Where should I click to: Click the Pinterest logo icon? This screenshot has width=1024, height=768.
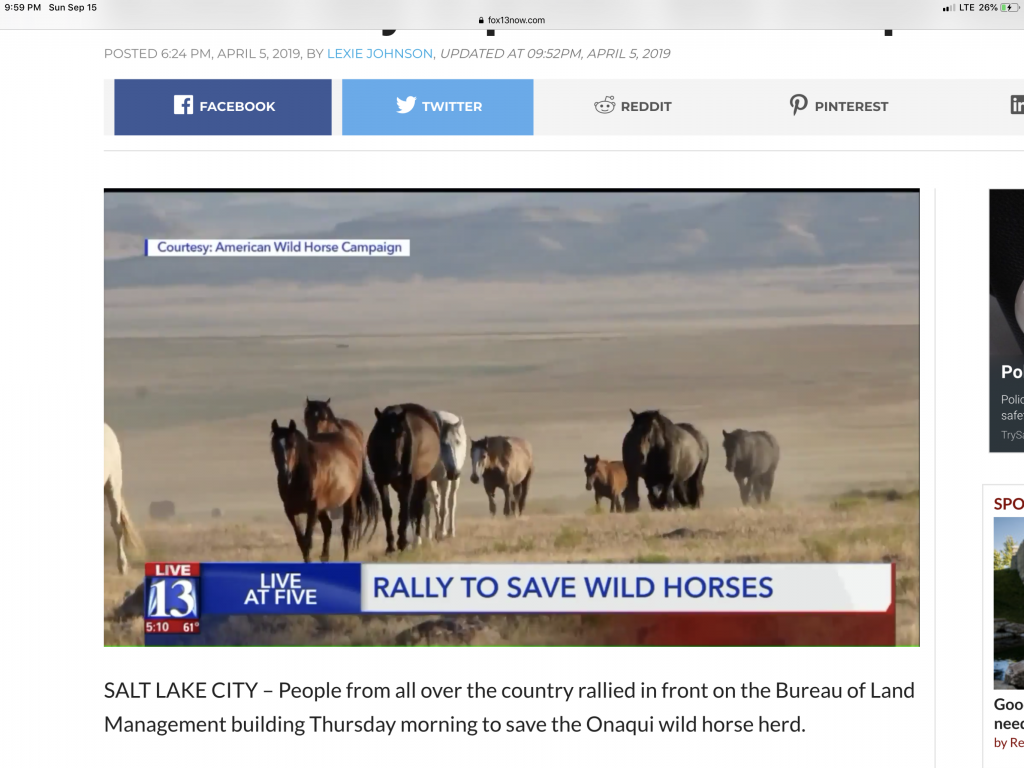pos(798,105)
